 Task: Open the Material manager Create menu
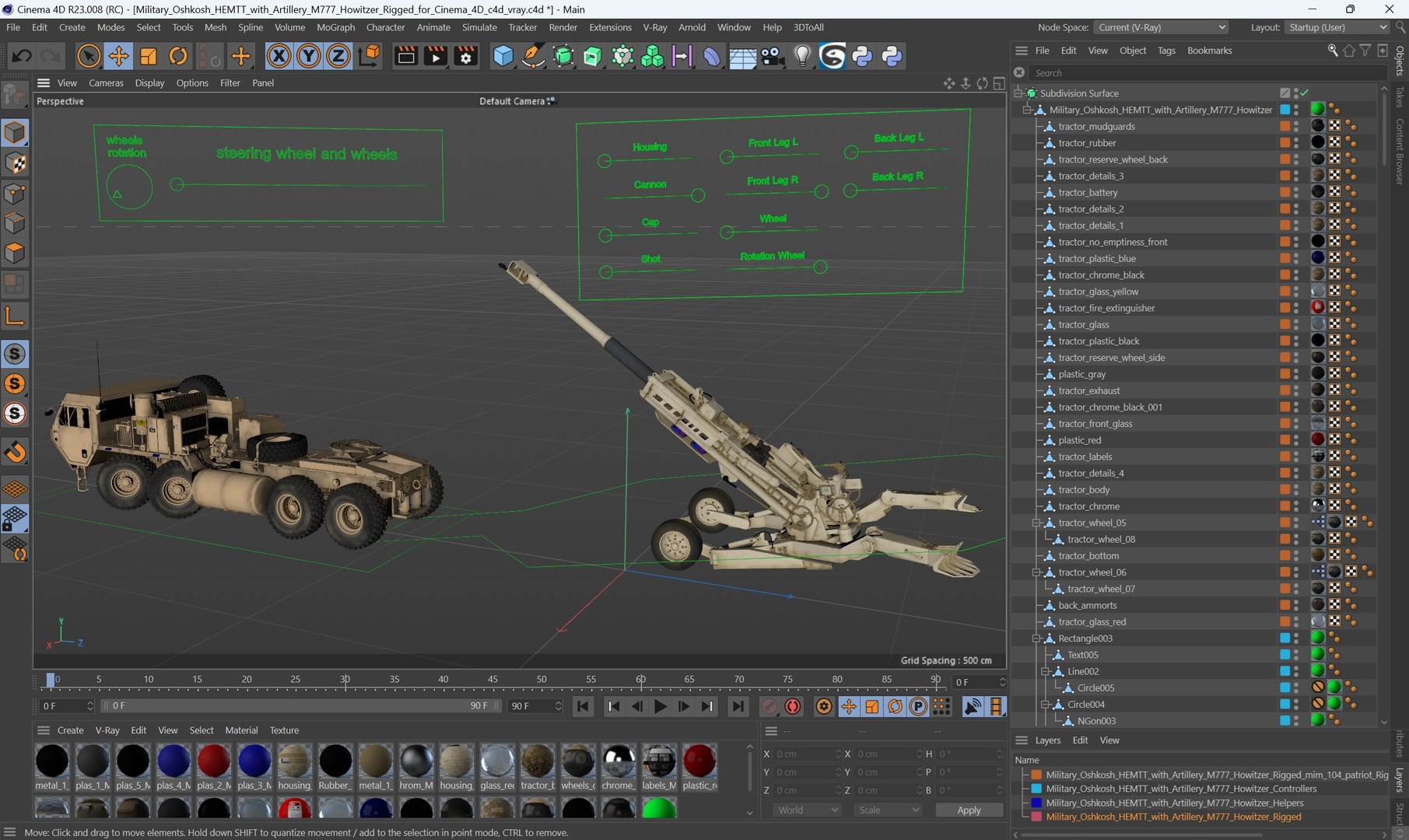pyautogui.click(x=70, y=730)
